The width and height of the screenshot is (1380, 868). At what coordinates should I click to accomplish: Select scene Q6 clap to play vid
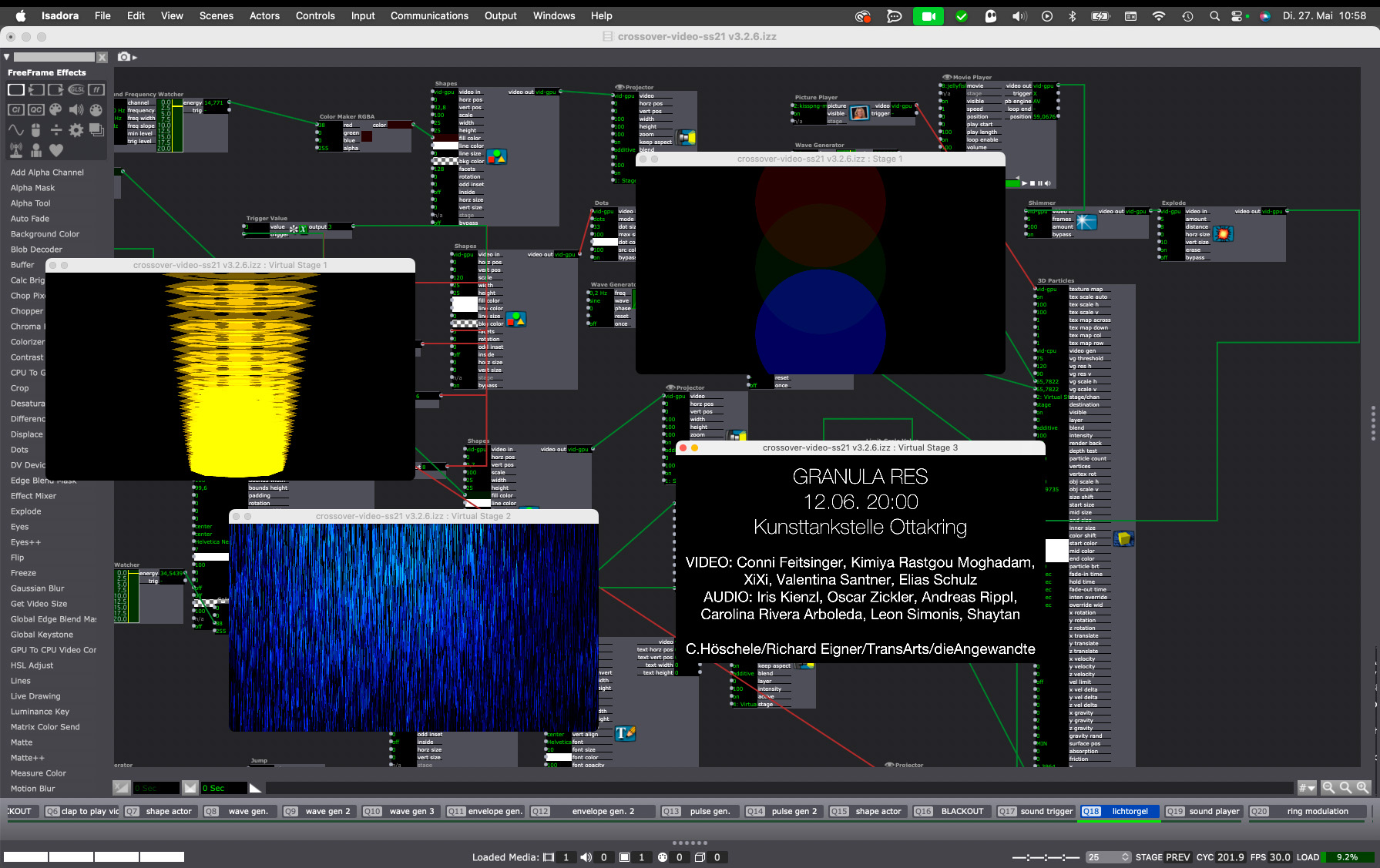82,812
